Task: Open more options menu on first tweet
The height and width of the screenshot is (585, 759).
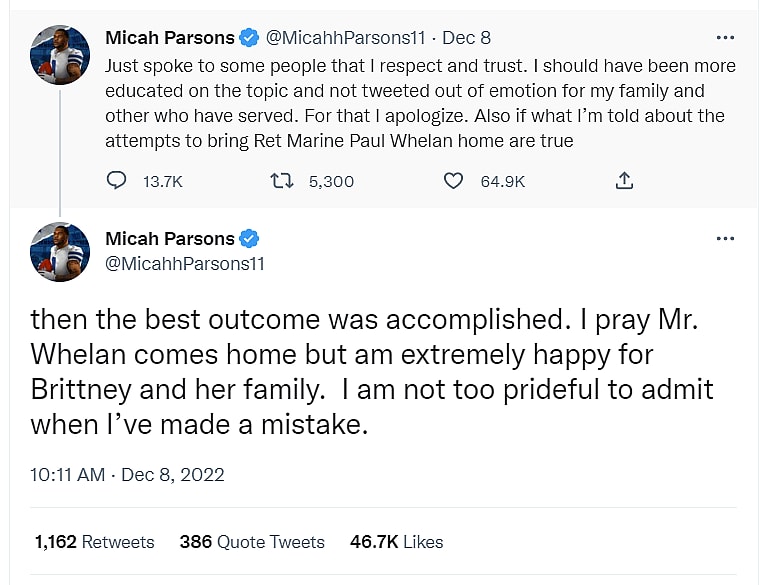Action: 726,38
